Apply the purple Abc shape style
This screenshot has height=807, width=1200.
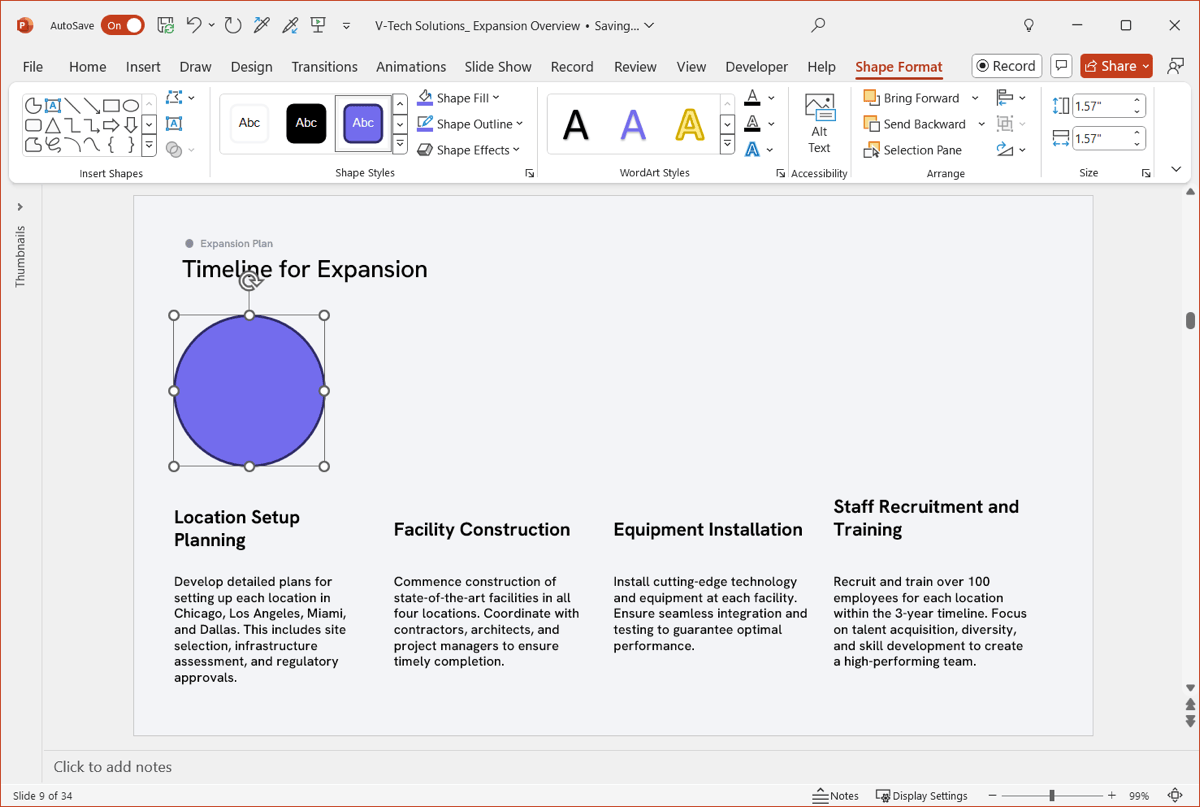pyautogui.click(x=363, y=123)
